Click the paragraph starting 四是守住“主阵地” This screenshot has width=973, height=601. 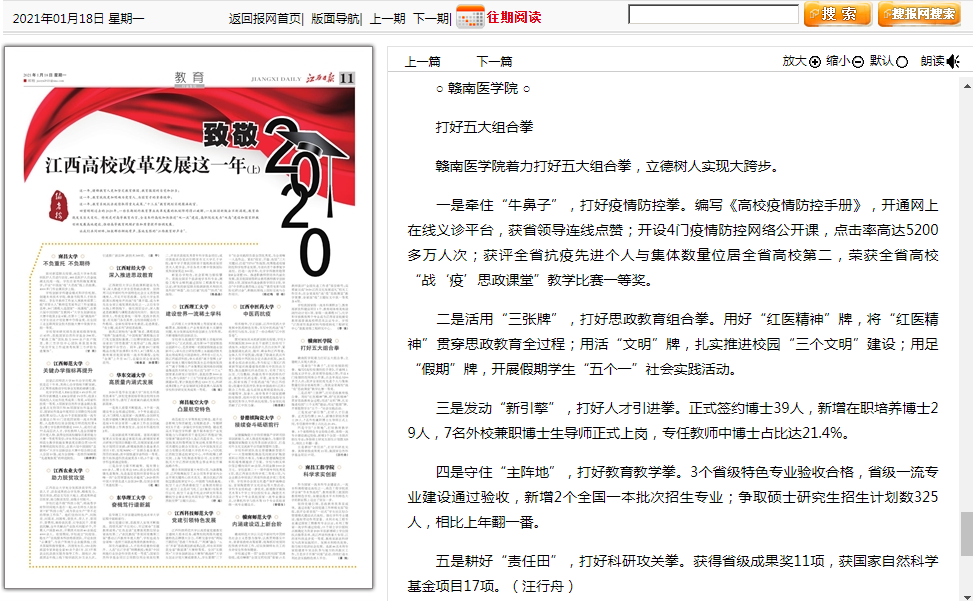pos(673,497)
